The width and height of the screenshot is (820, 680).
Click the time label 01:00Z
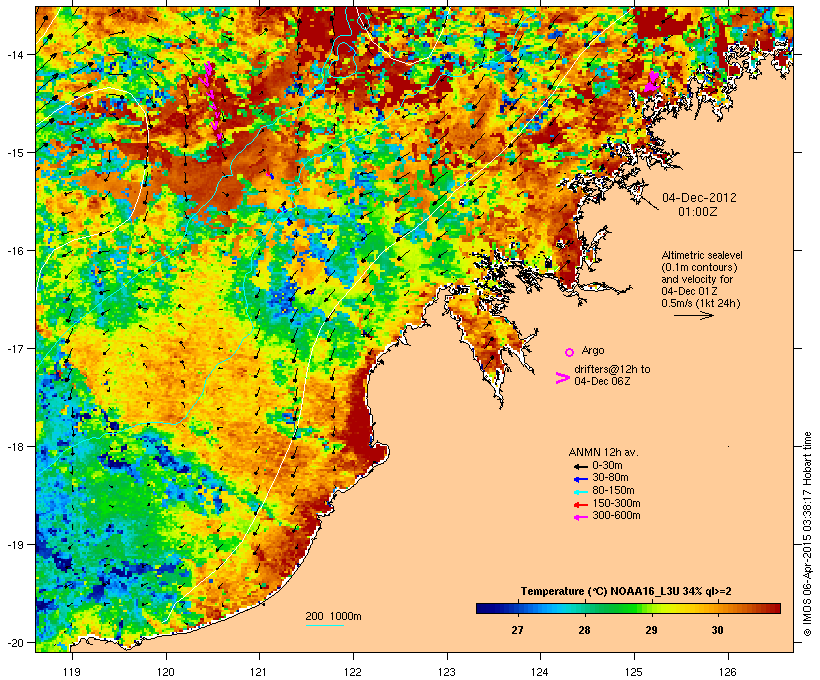click(698, 212)
